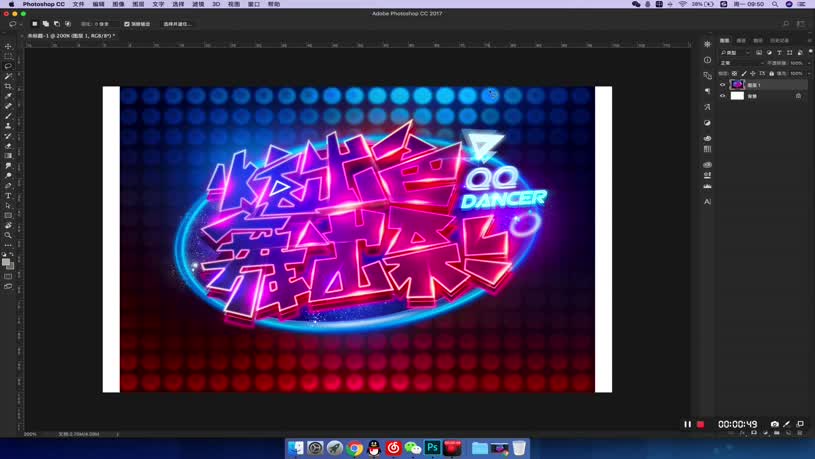Click the Select and Mask button
This screenshot has height=459, width=815.
(177, 24)
